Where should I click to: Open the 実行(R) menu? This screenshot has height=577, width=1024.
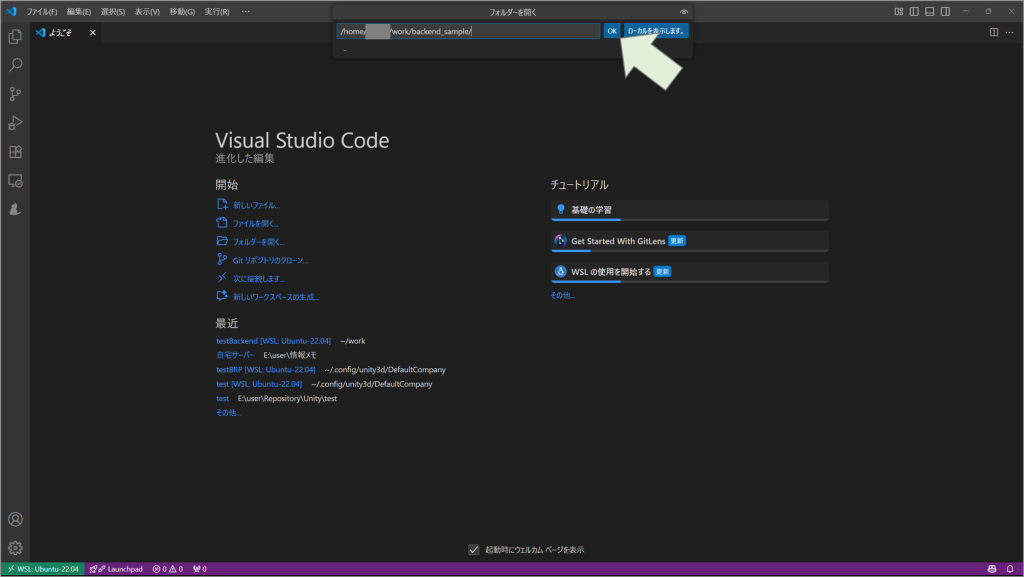217,12
